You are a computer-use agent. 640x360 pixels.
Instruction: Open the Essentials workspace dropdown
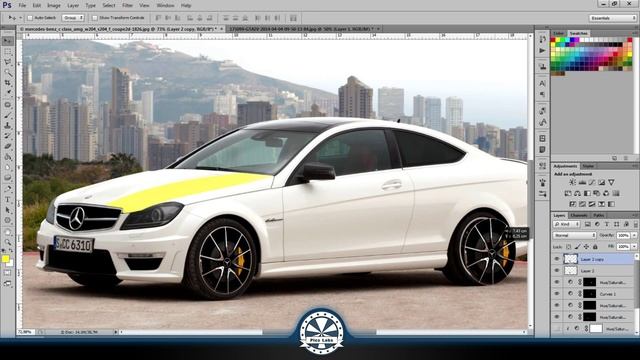click(612, 18)
